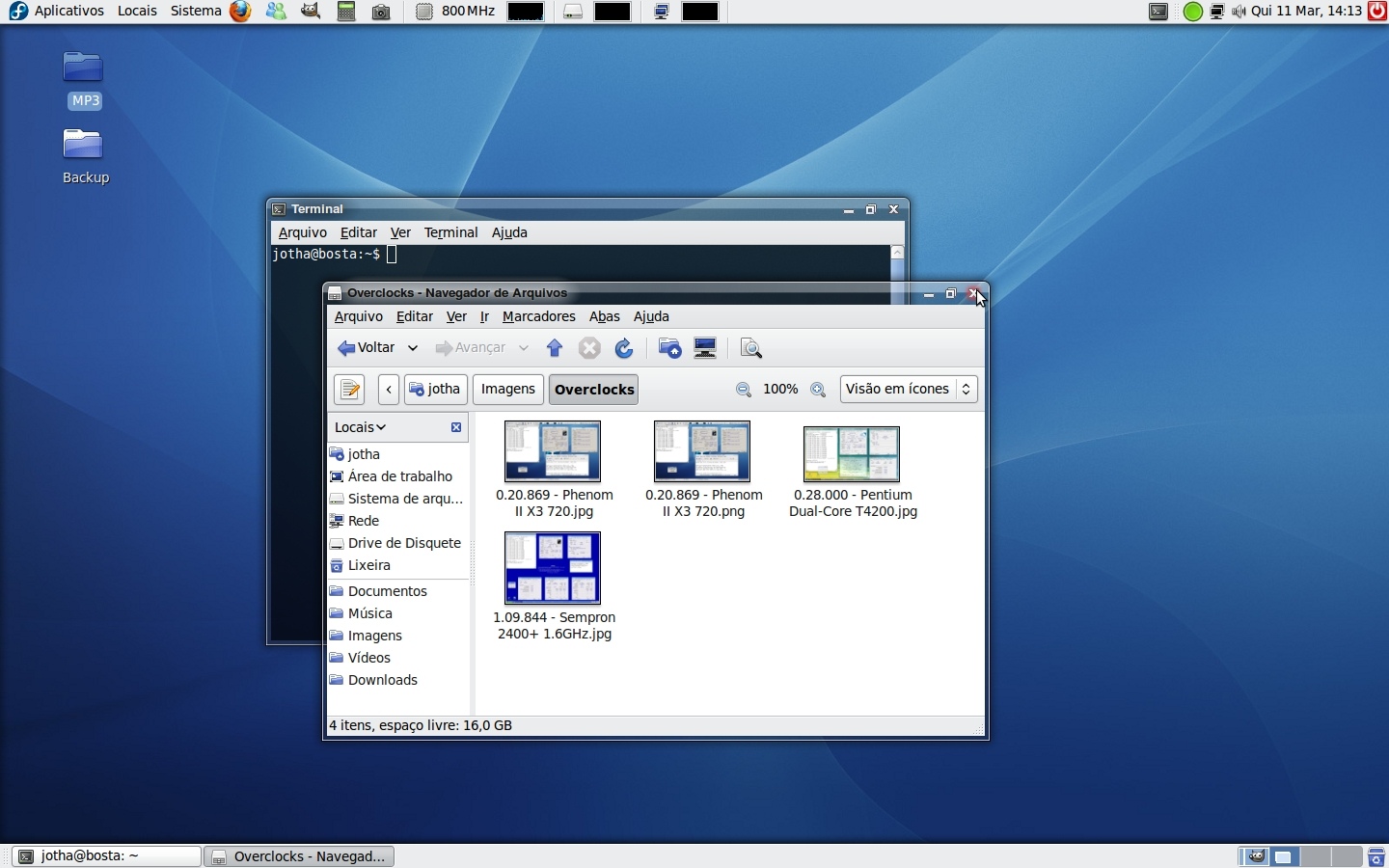1389x868 pixels.
Task: Open Editar menu in Terminal window
Action: pos(359,233)
